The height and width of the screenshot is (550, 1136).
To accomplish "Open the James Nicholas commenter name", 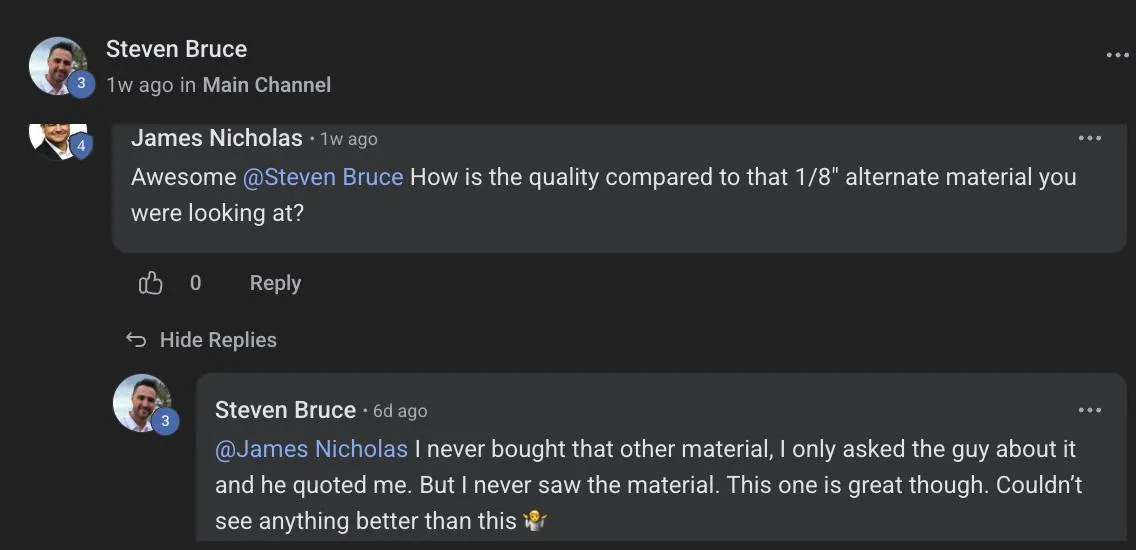I will point(217,138).
